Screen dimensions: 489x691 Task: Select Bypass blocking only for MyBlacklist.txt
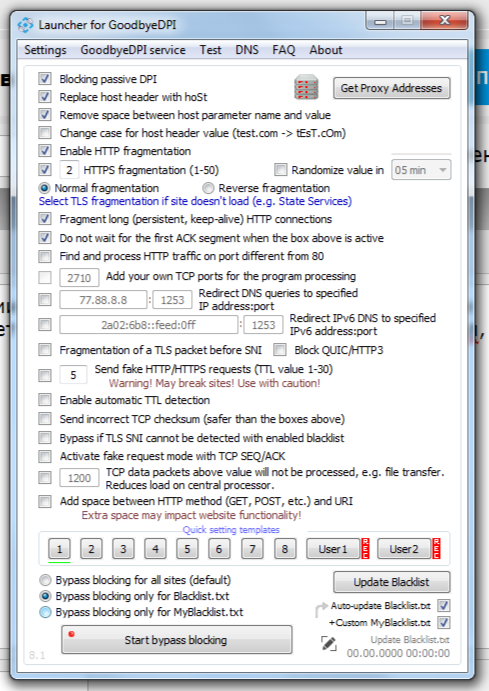coord(45,612)
